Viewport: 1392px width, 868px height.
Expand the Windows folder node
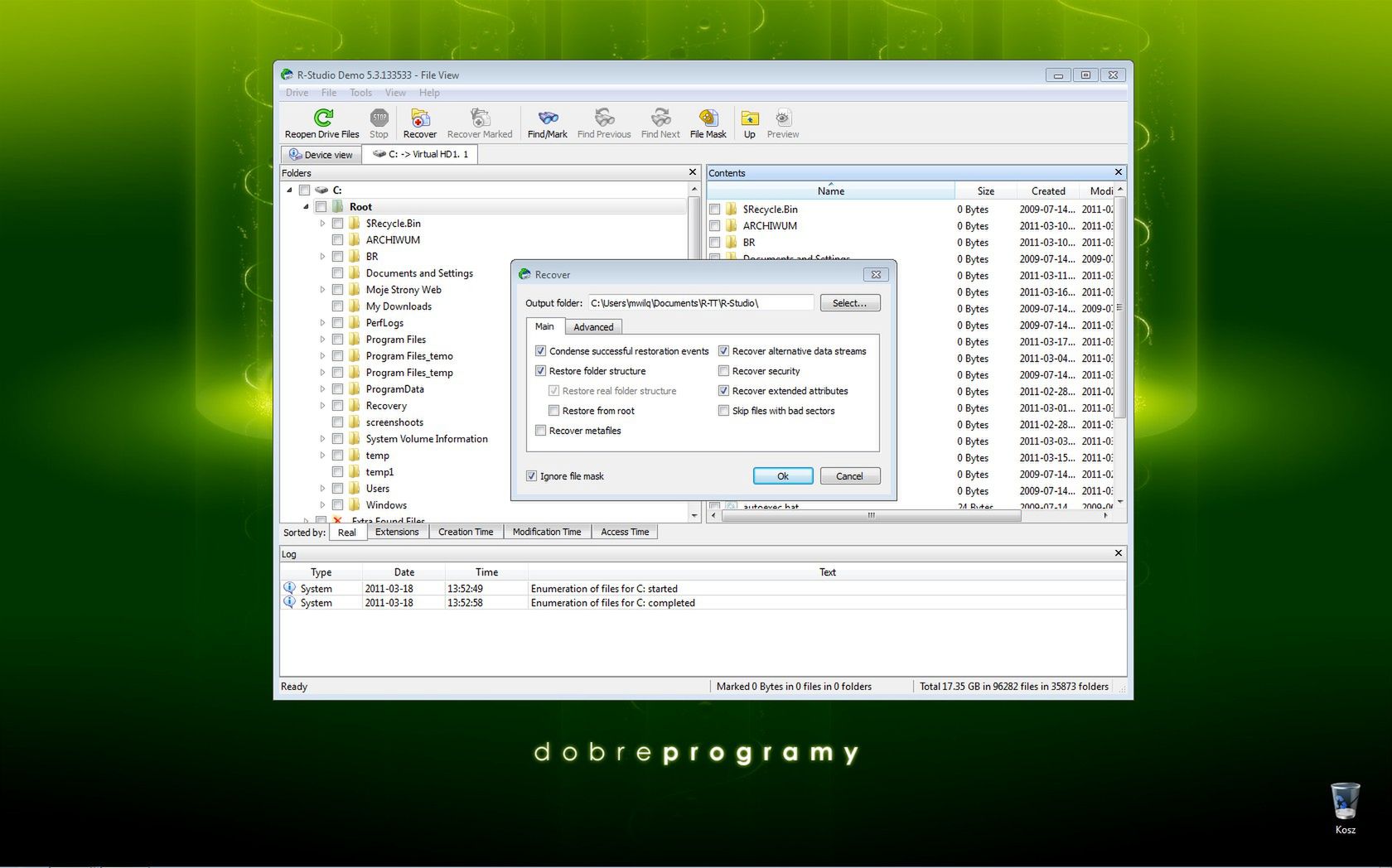322,505
